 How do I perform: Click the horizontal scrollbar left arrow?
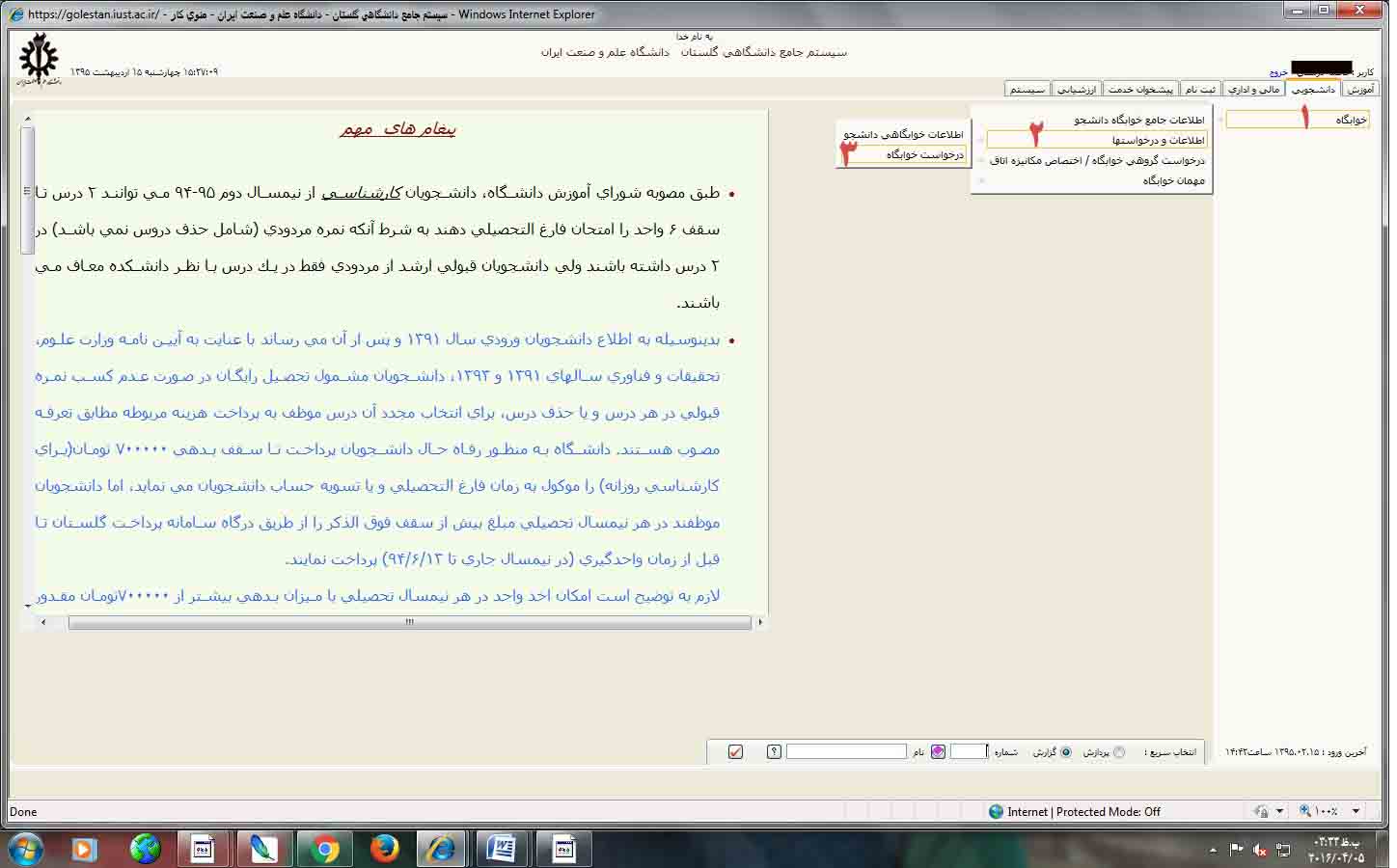43,622
